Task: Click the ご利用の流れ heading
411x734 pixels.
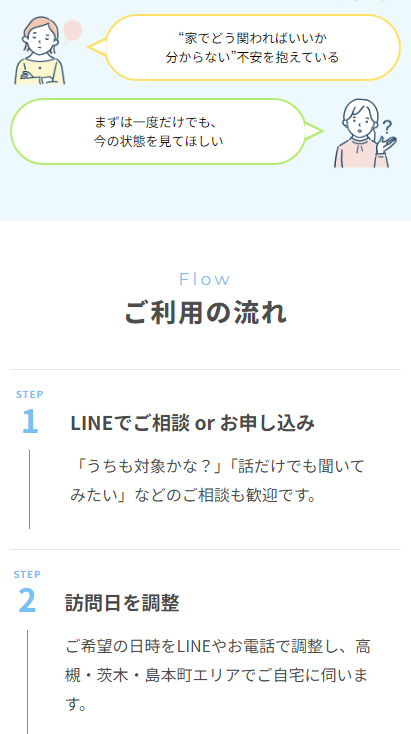Action: pyautogui.click(x=206, y=313)
